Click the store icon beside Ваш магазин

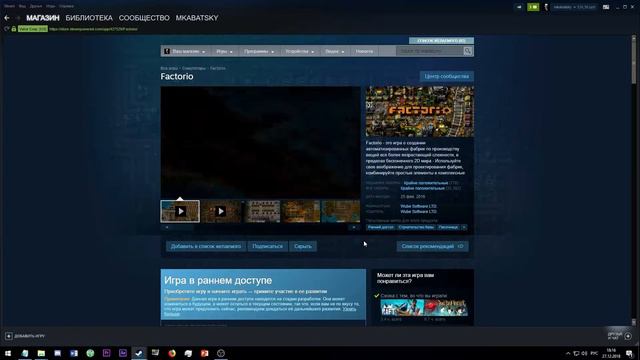click(x=167, y=51)
